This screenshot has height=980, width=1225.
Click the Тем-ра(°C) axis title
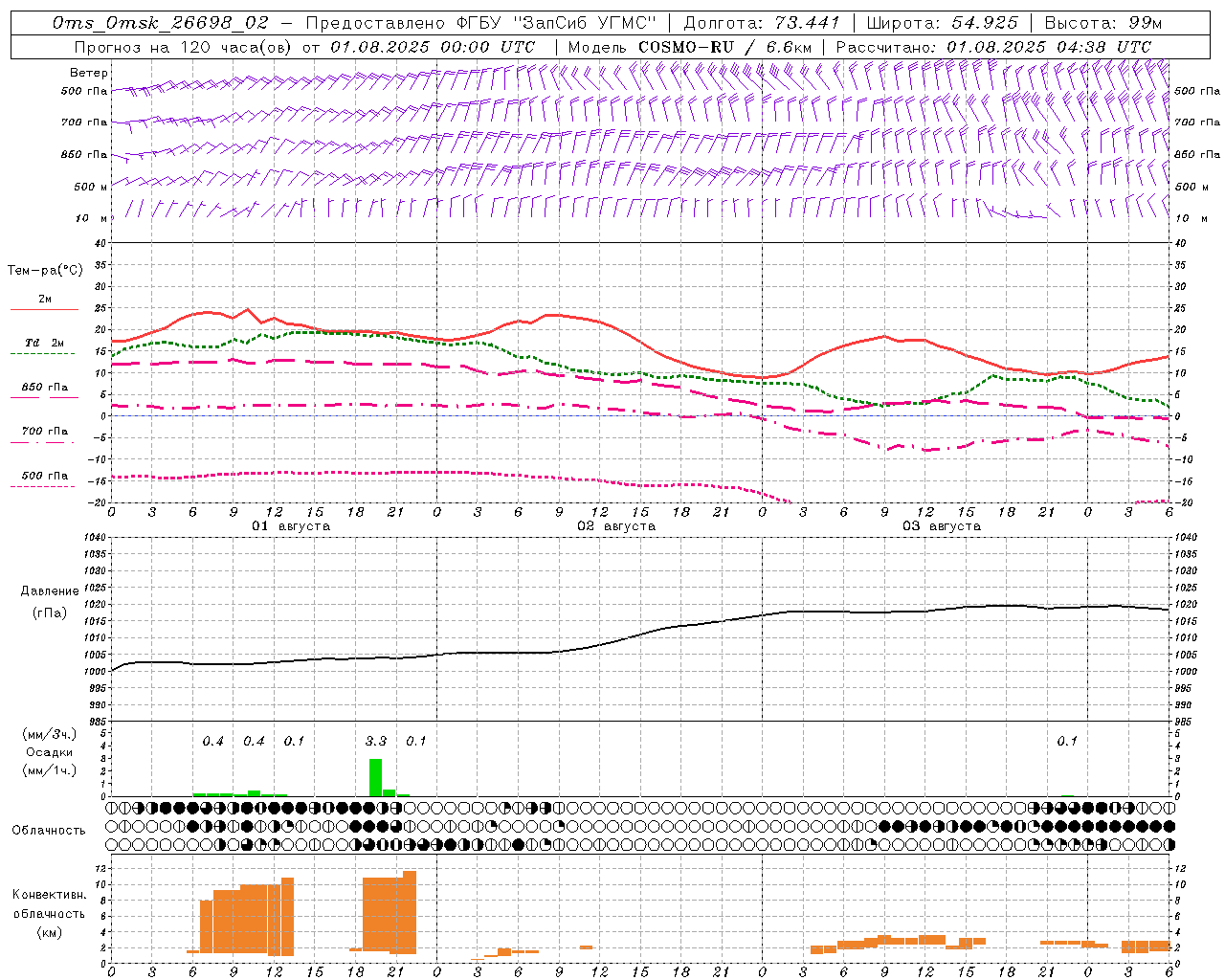[x=45, y=271]
